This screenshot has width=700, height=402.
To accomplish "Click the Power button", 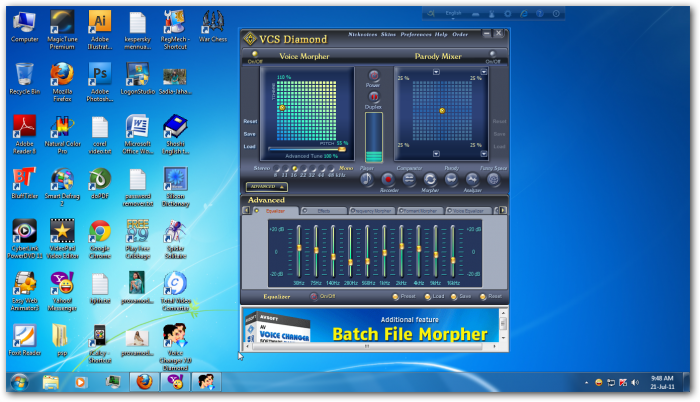I will tap(373, 75).
